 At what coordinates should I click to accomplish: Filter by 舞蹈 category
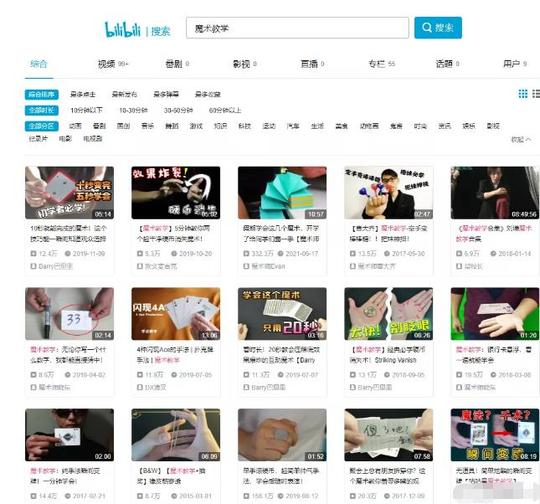click(172, 126)
